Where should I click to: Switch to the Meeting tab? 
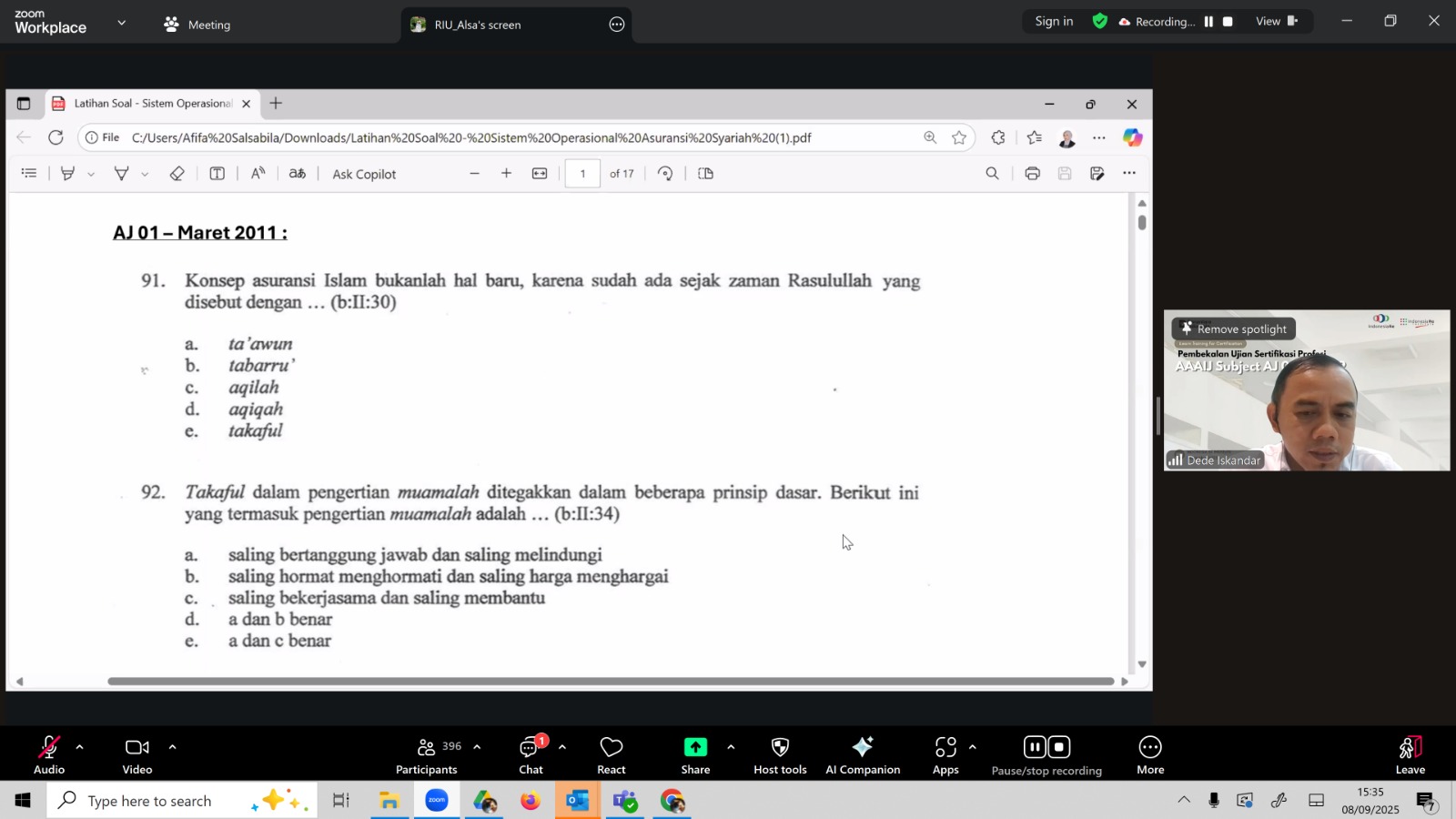[197, 25]
